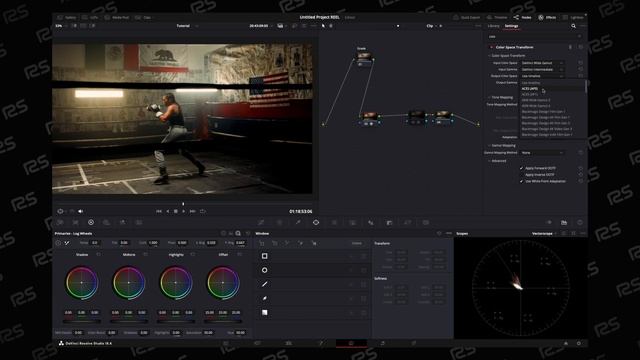Reset Highlight color wheel

(193, 255)
